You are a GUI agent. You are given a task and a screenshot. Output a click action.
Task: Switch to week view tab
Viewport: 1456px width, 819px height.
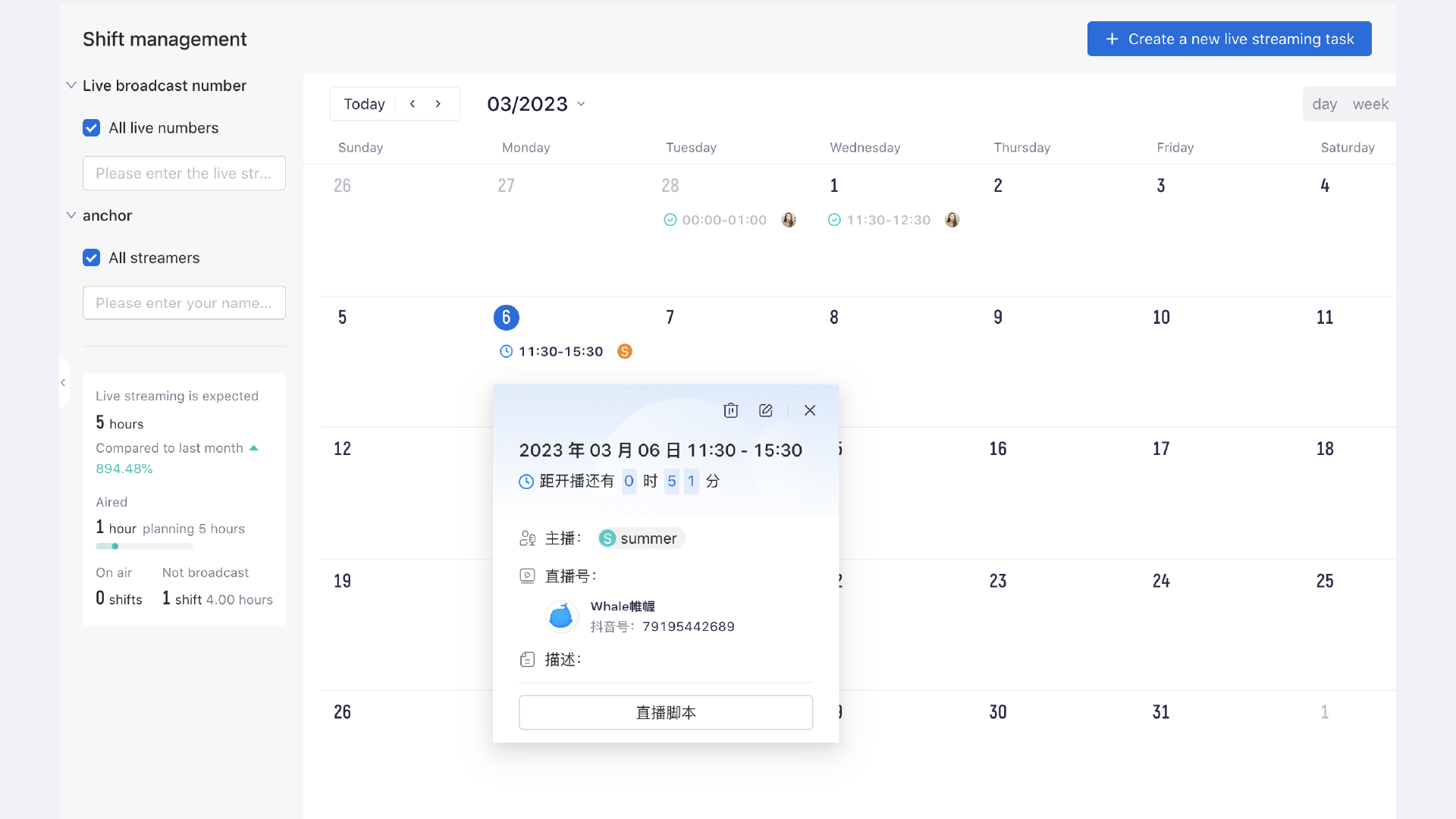point(1370,105)
